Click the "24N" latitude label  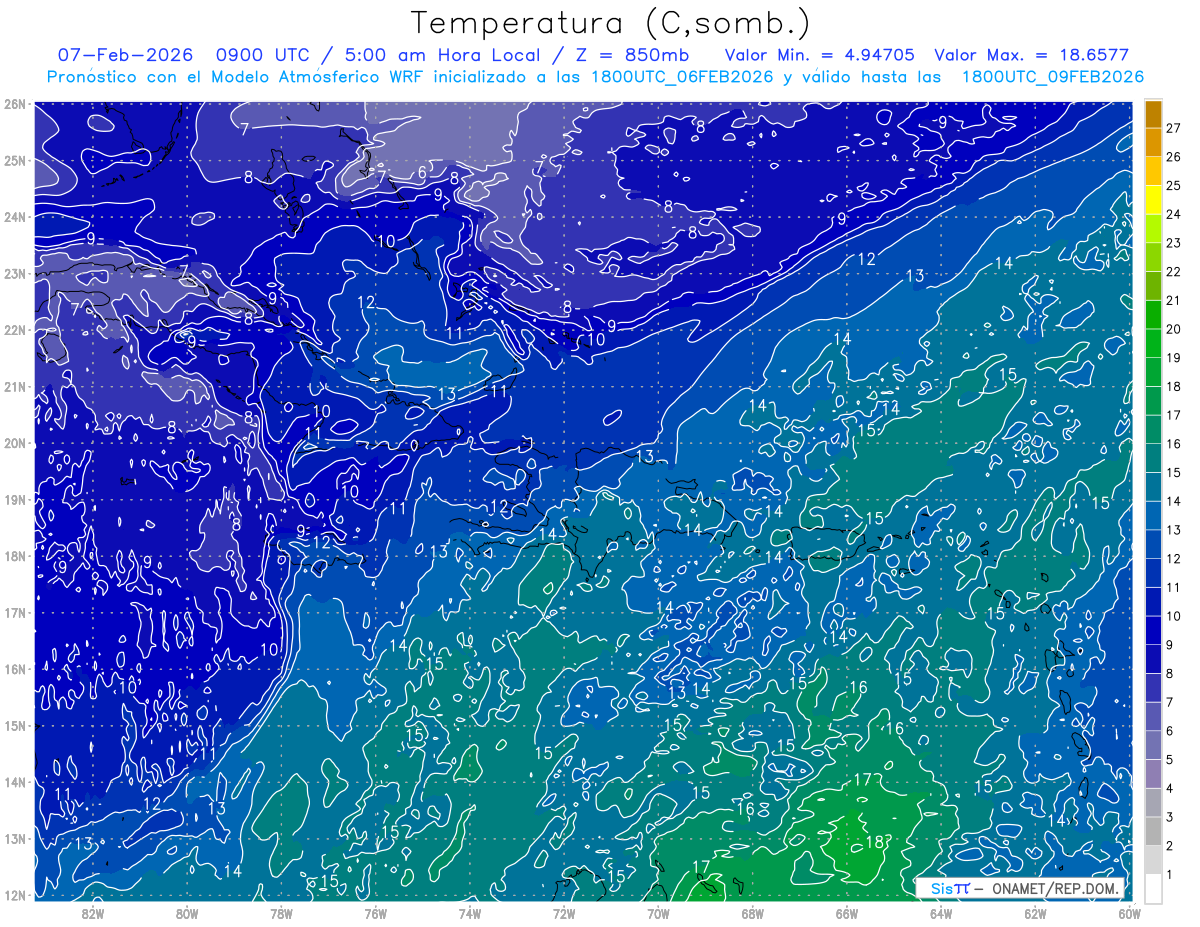tap(14, 217)
